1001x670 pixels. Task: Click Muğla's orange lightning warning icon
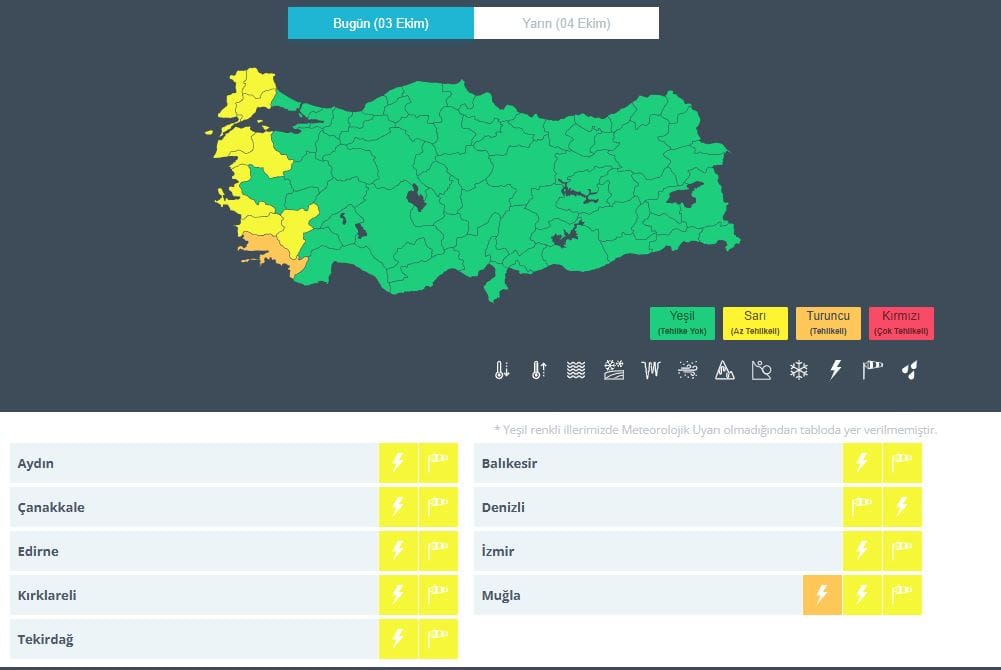point(822,595)
